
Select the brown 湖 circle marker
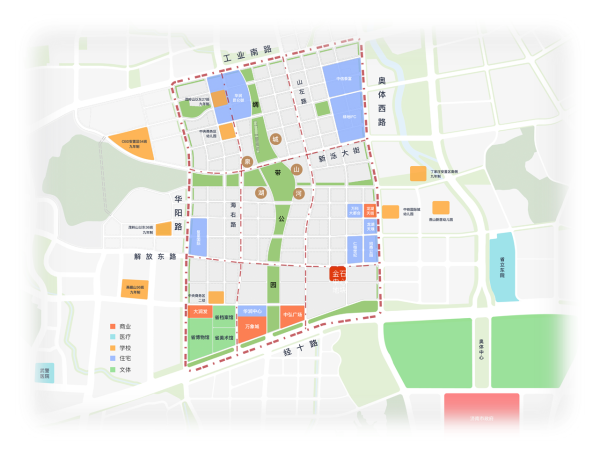tap(260, 192)
